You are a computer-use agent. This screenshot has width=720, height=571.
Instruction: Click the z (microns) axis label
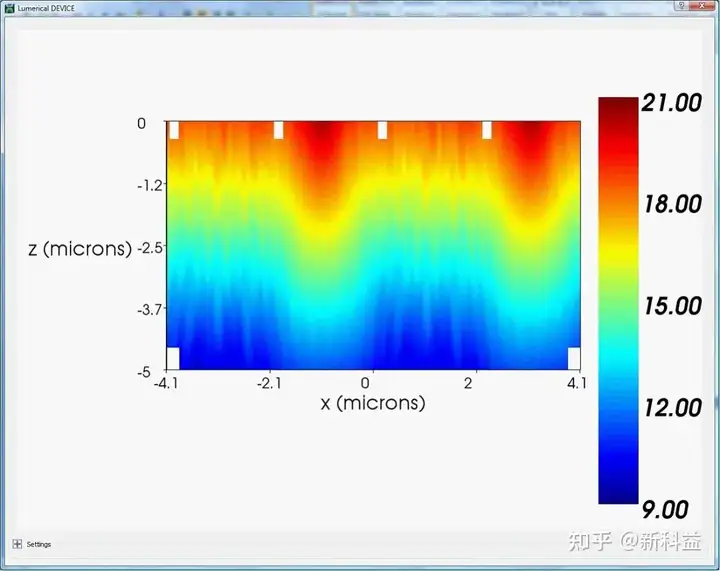(80, 248)
